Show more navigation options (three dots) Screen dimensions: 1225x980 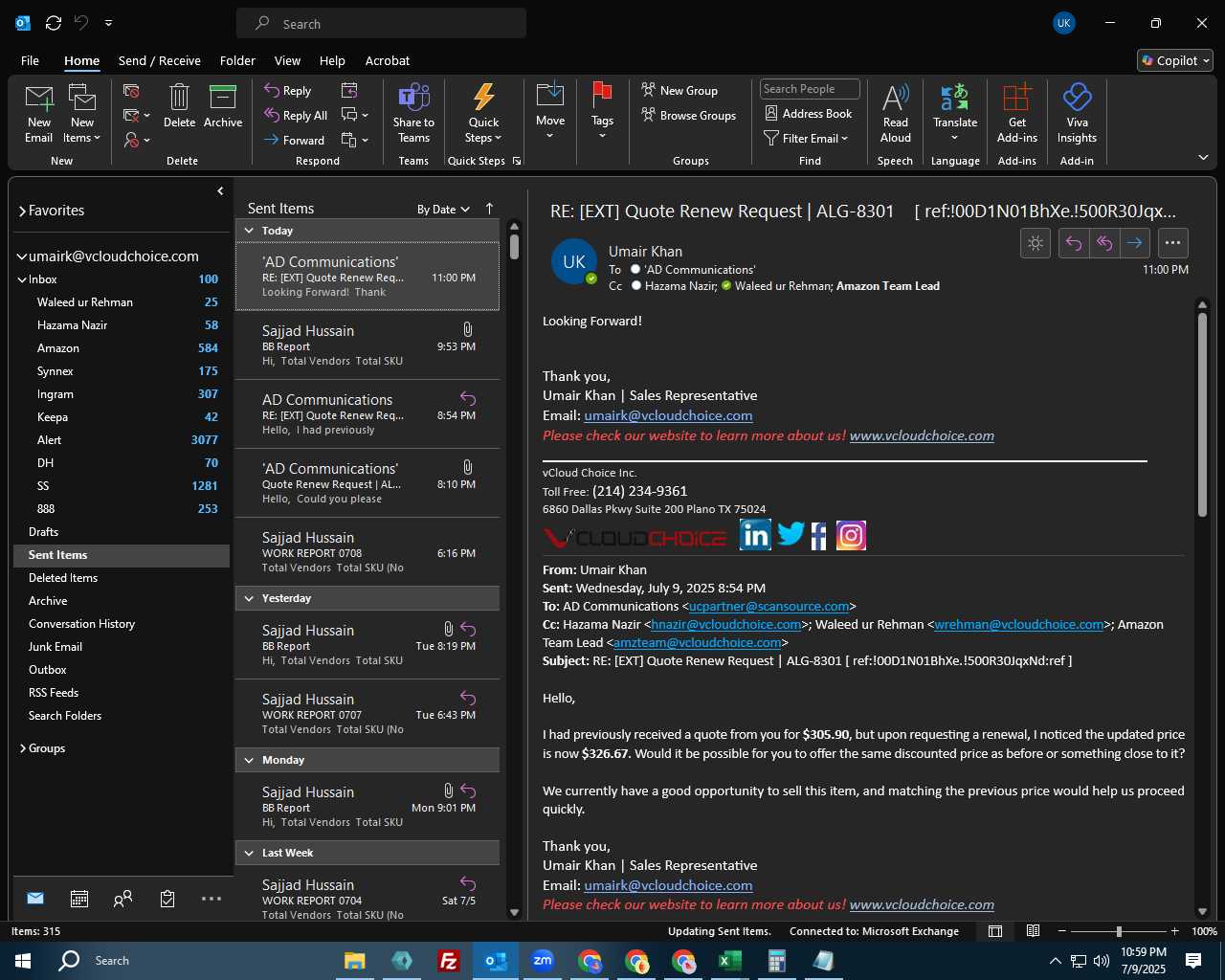click(x=212, y=899)
